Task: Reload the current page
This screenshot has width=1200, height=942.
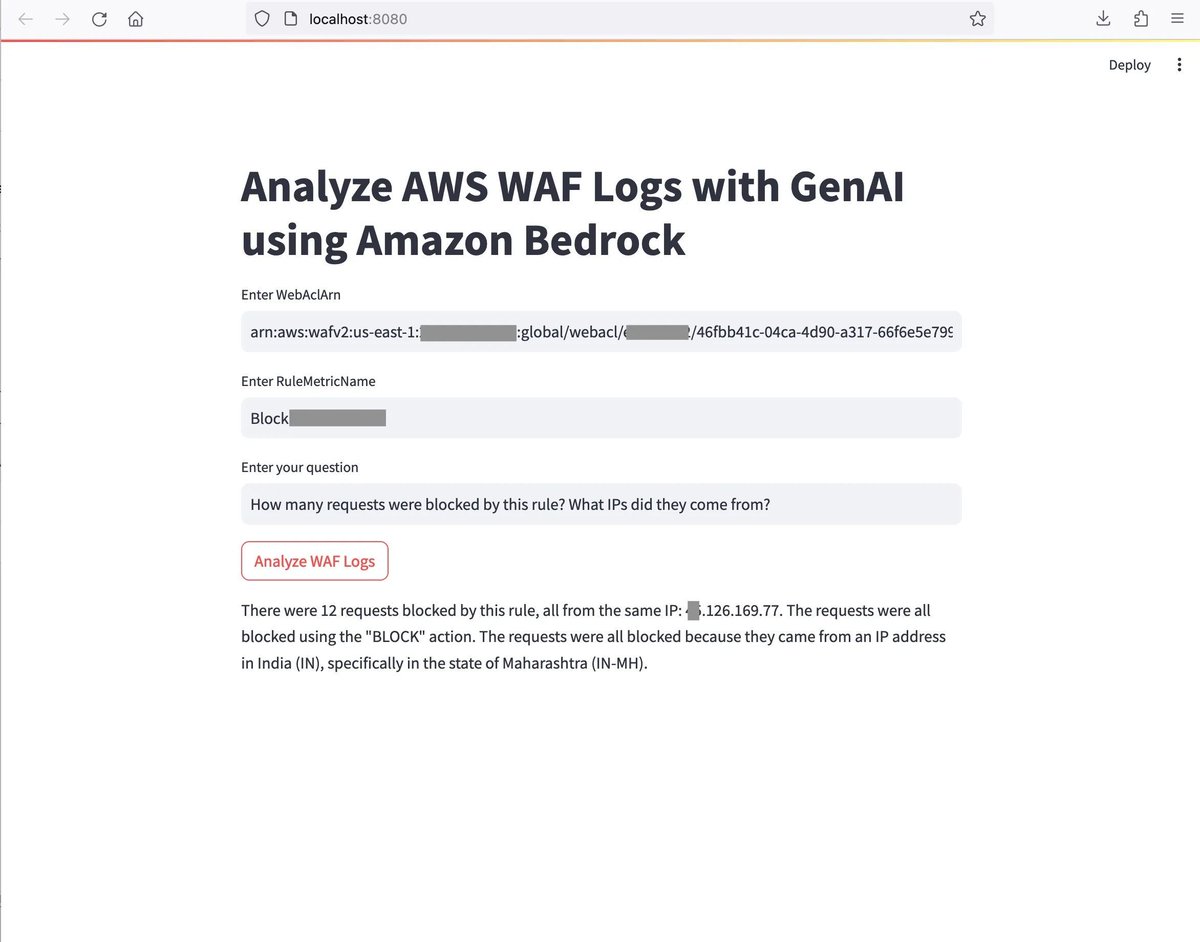Action: [x=99, y=19]
